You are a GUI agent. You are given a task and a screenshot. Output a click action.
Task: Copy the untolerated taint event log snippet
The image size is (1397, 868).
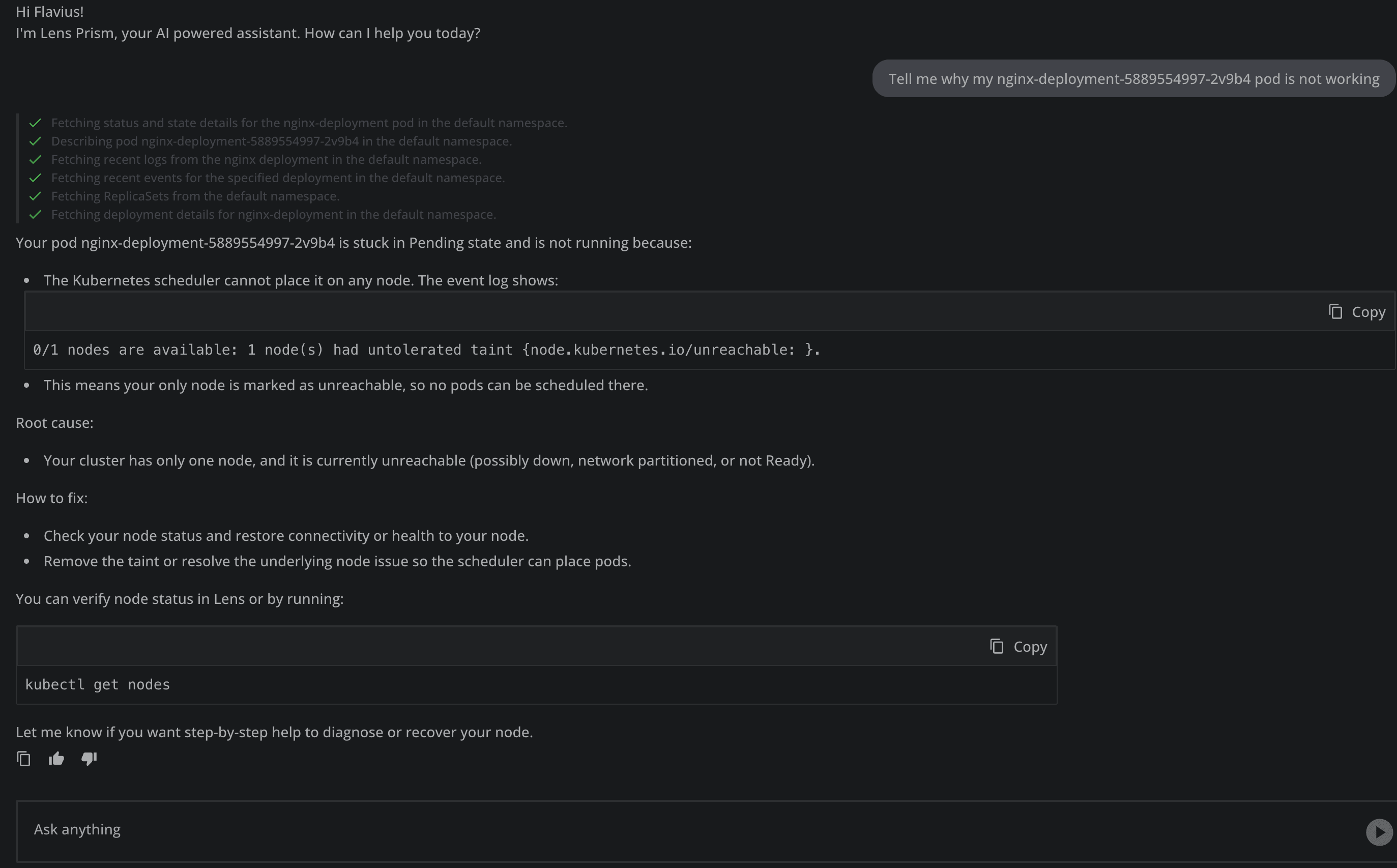coord(1357,312)
